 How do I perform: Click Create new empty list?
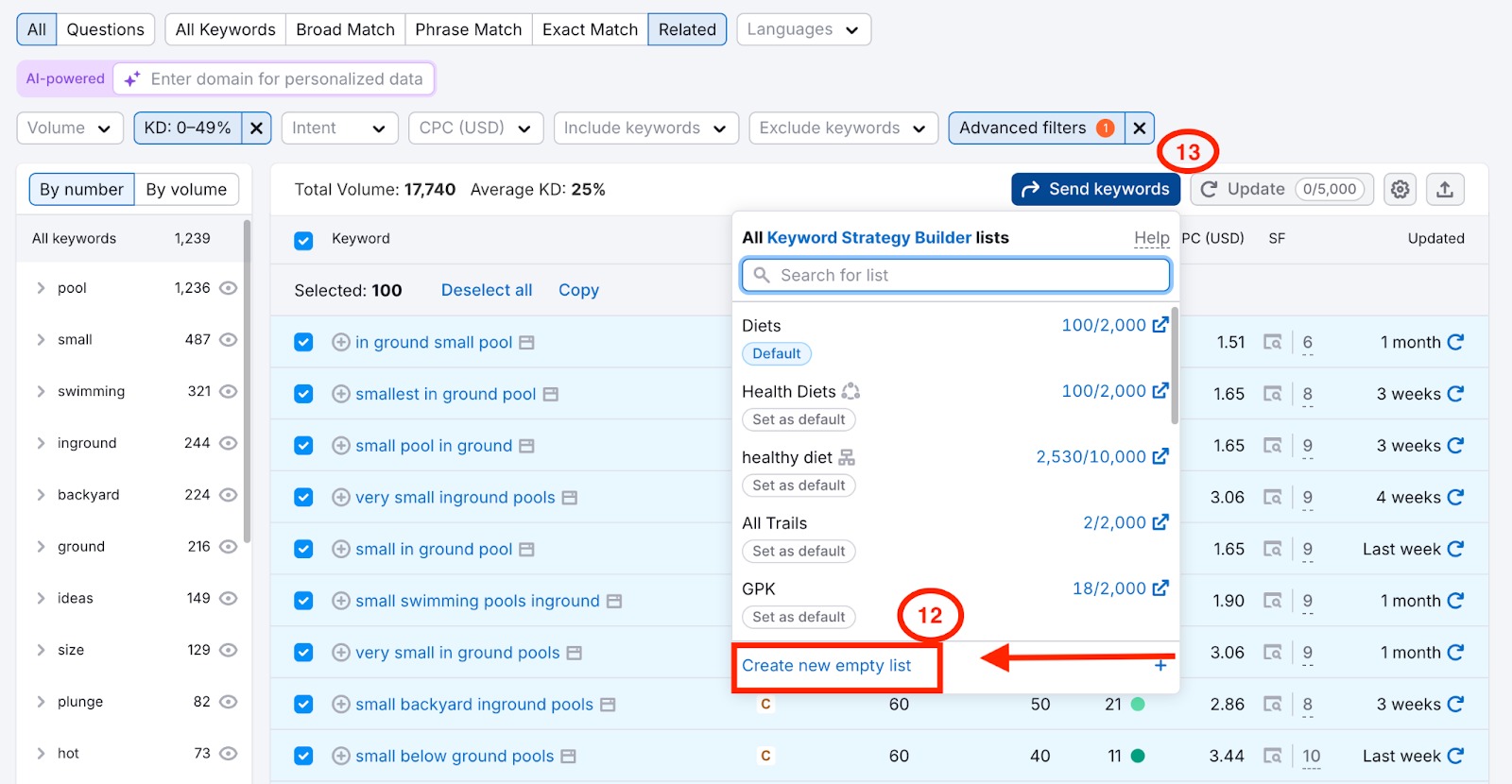(x=826, y=666)
